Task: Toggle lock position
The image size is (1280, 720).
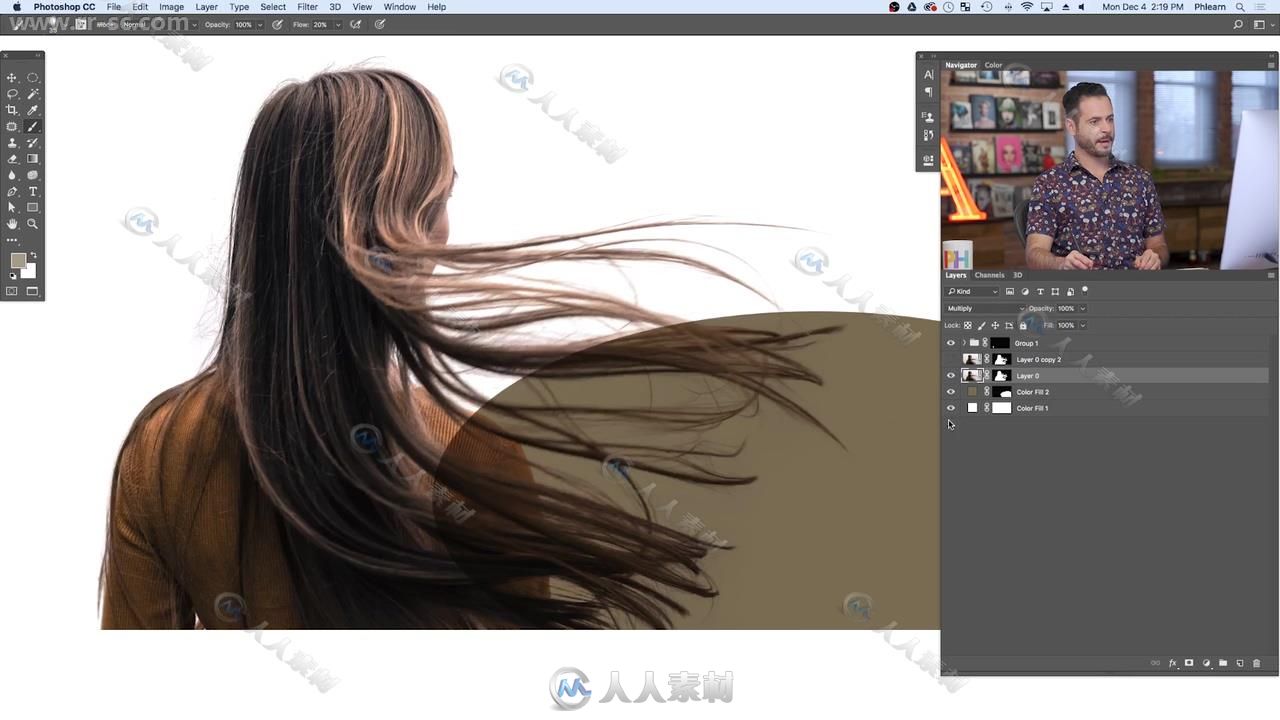Action: (995, 325)
